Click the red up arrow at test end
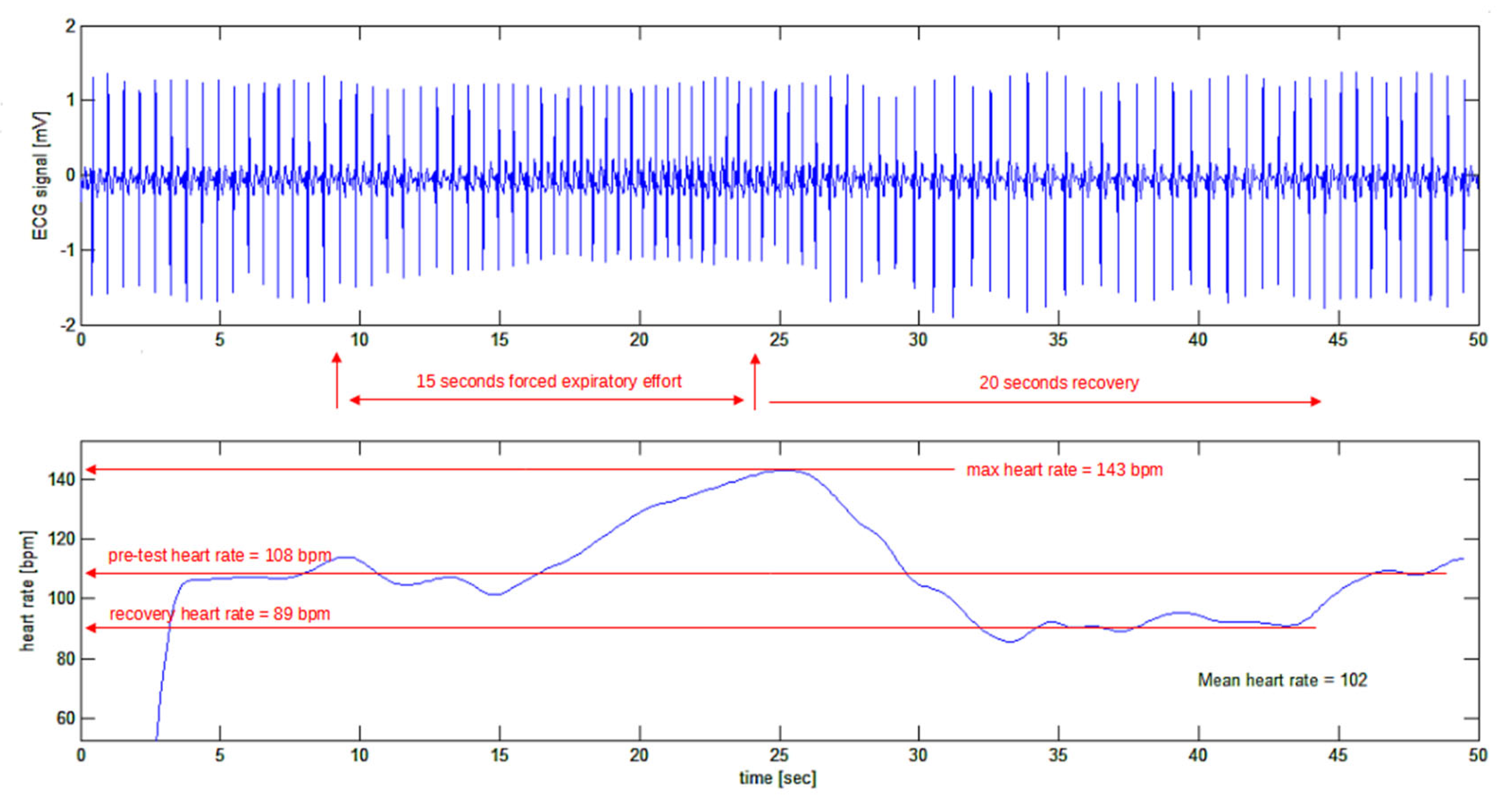 point(755,381)
